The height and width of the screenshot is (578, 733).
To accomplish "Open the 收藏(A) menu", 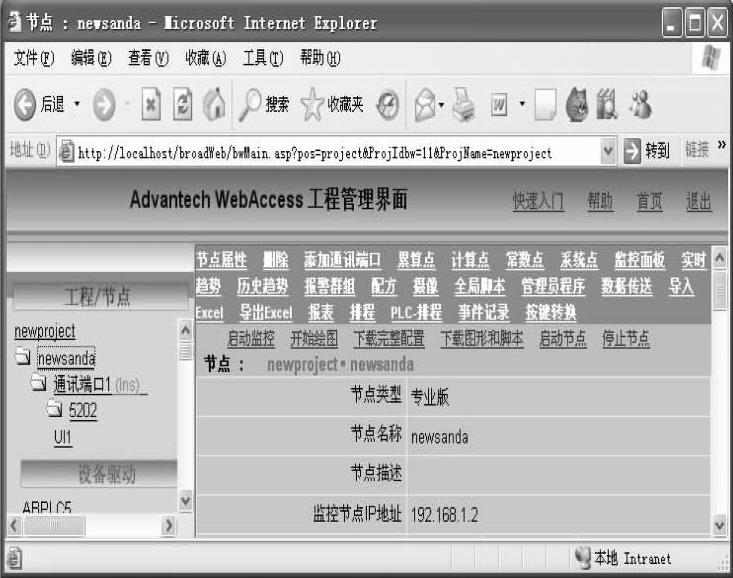I will (206, 58).
